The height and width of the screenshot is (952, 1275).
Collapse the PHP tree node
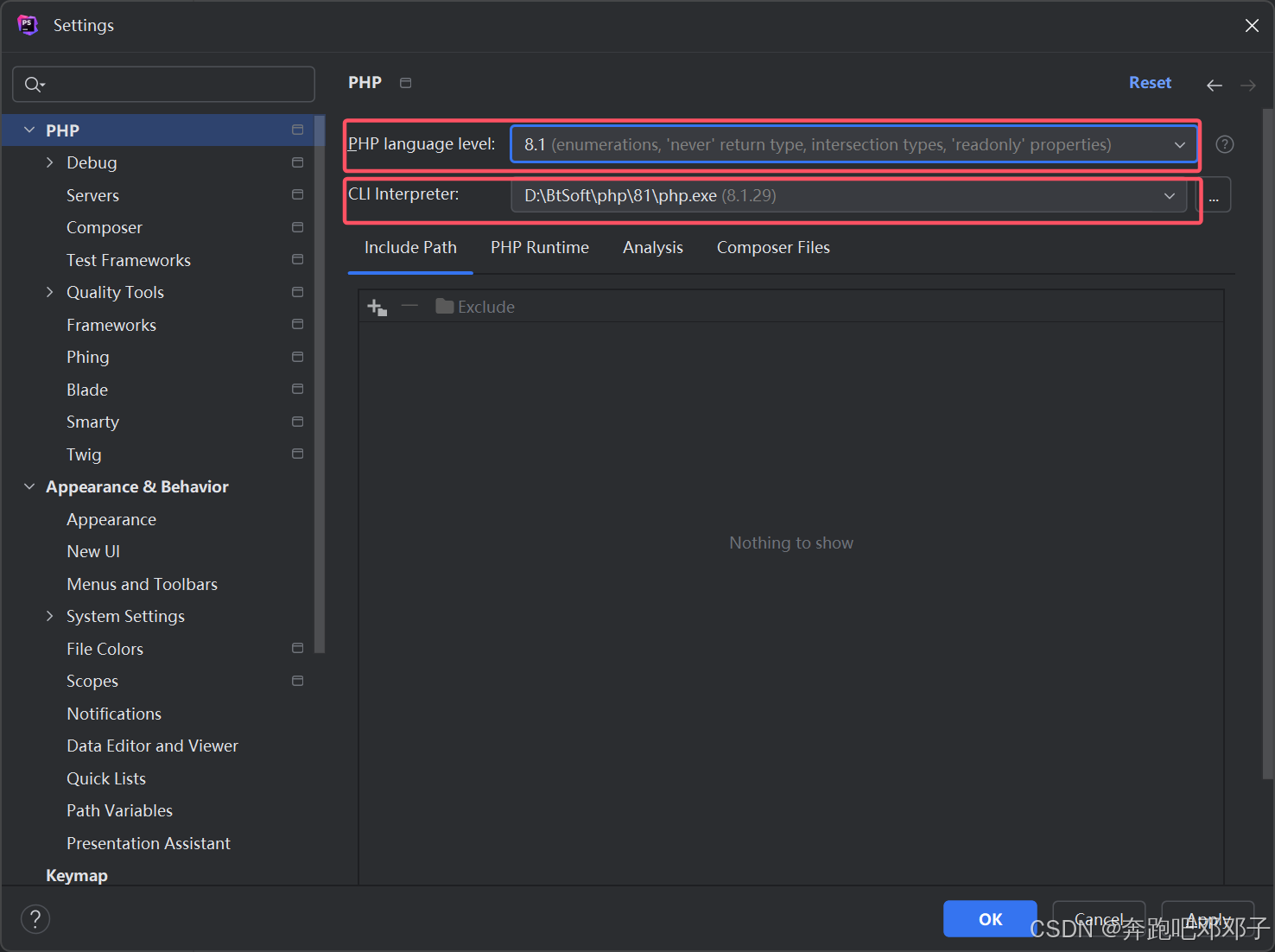coord(29,130)
